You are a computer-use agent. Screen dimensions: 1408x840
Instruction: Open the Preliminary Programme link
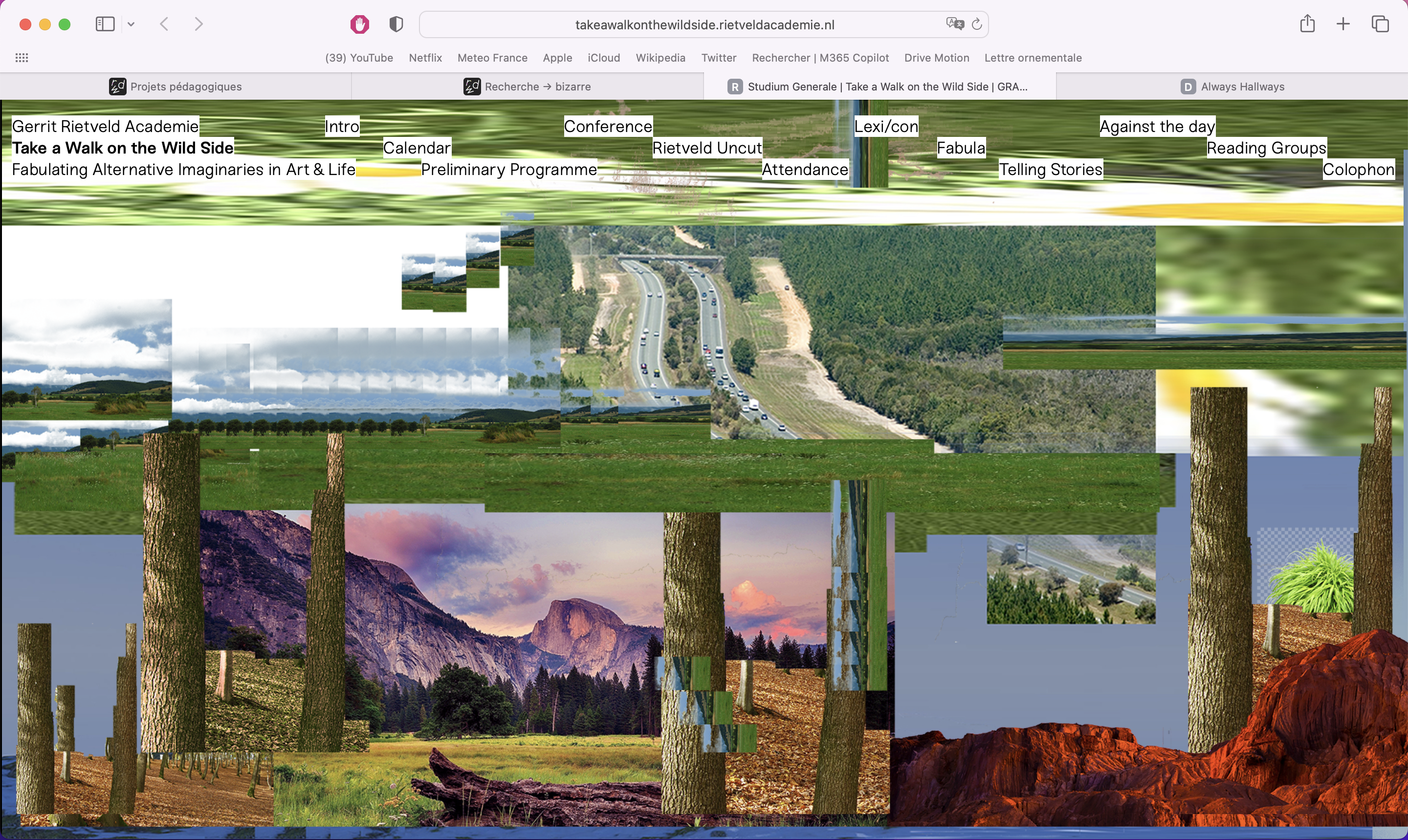(509, 169)
